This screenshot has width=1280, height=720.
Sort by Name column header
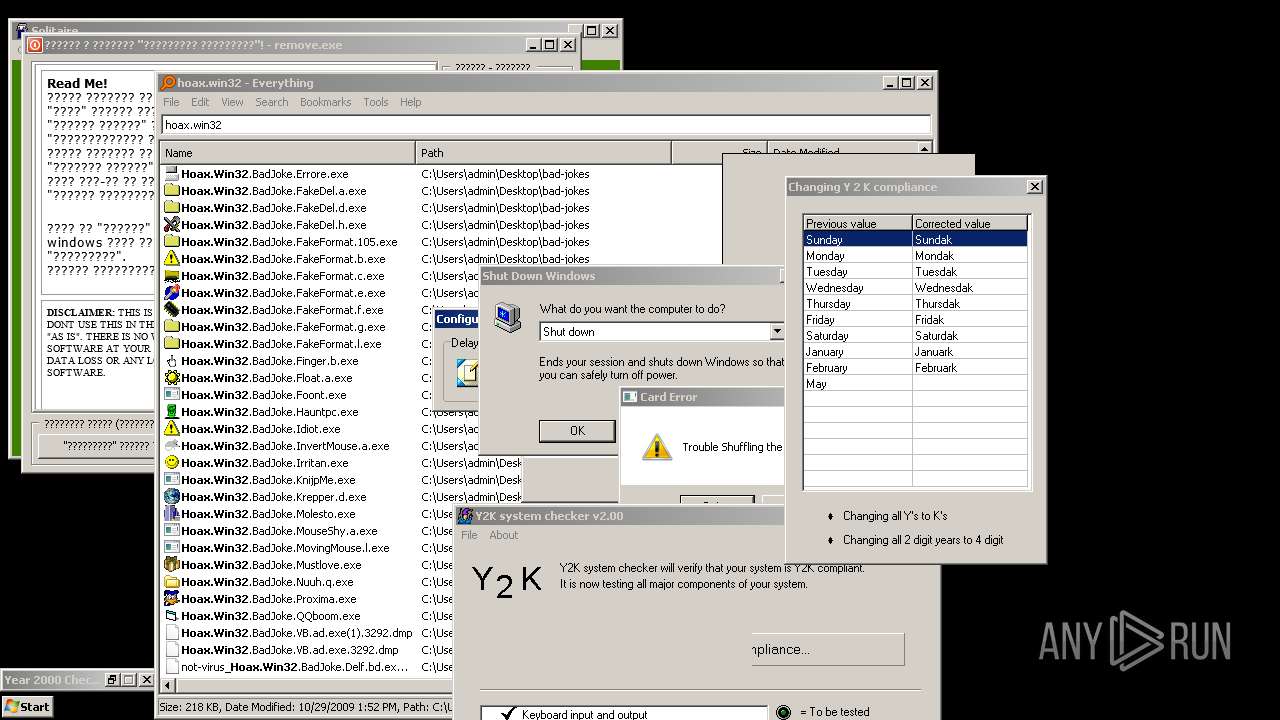pos(287,153)
